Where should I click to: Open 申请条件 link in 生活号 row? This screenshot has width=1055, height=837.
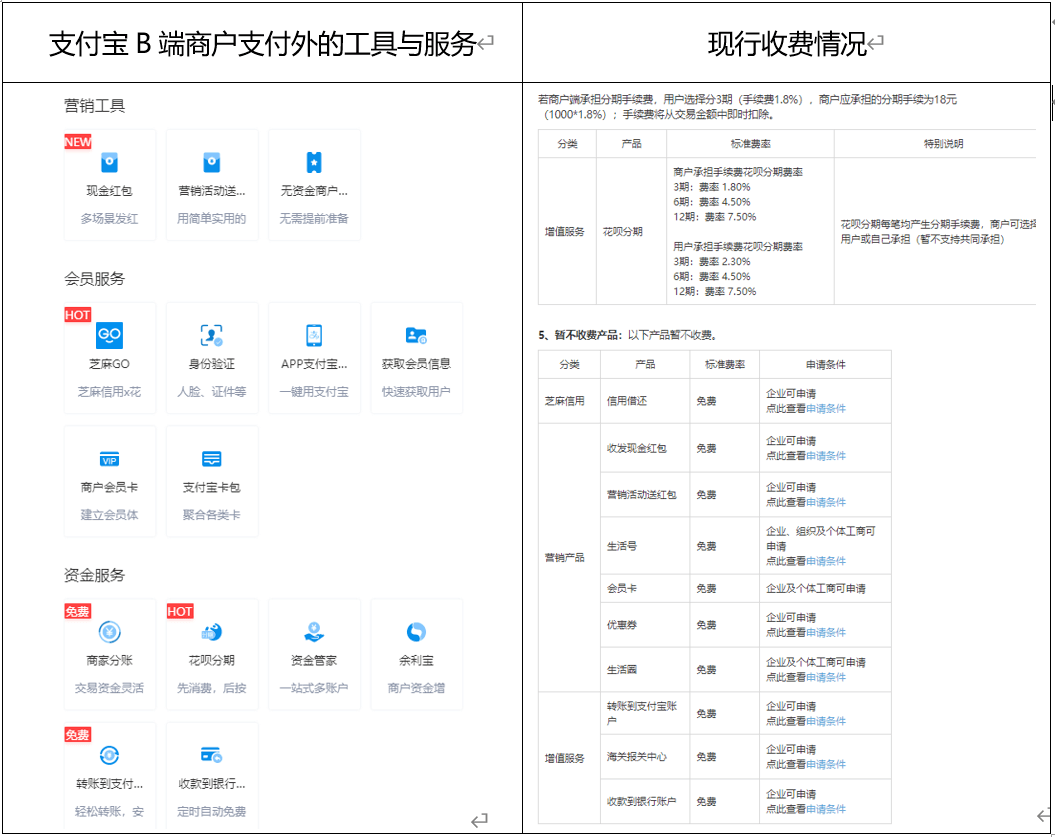826,561
